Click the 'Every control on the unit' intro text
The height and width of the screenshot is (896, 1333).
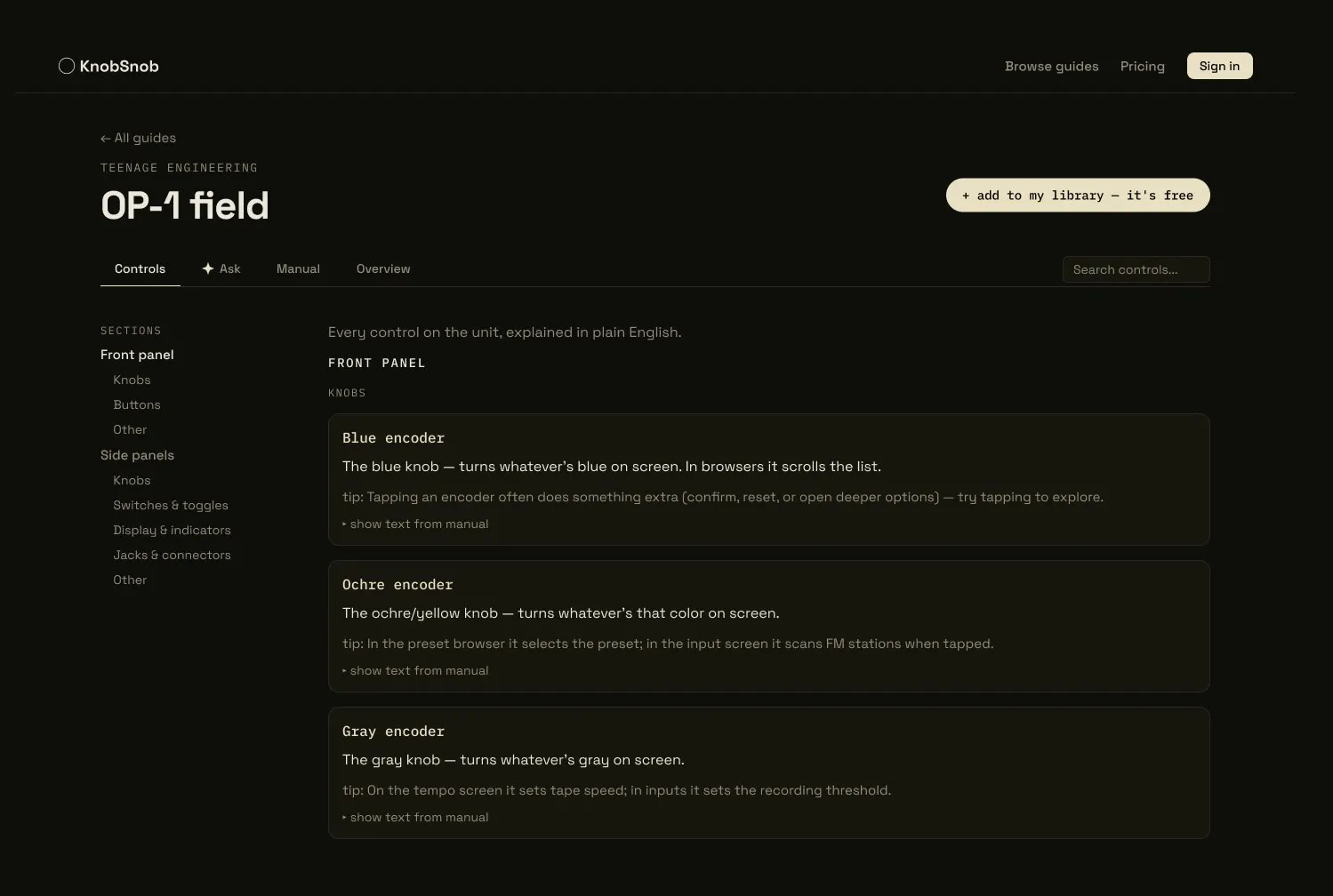[x=504, y=332]
